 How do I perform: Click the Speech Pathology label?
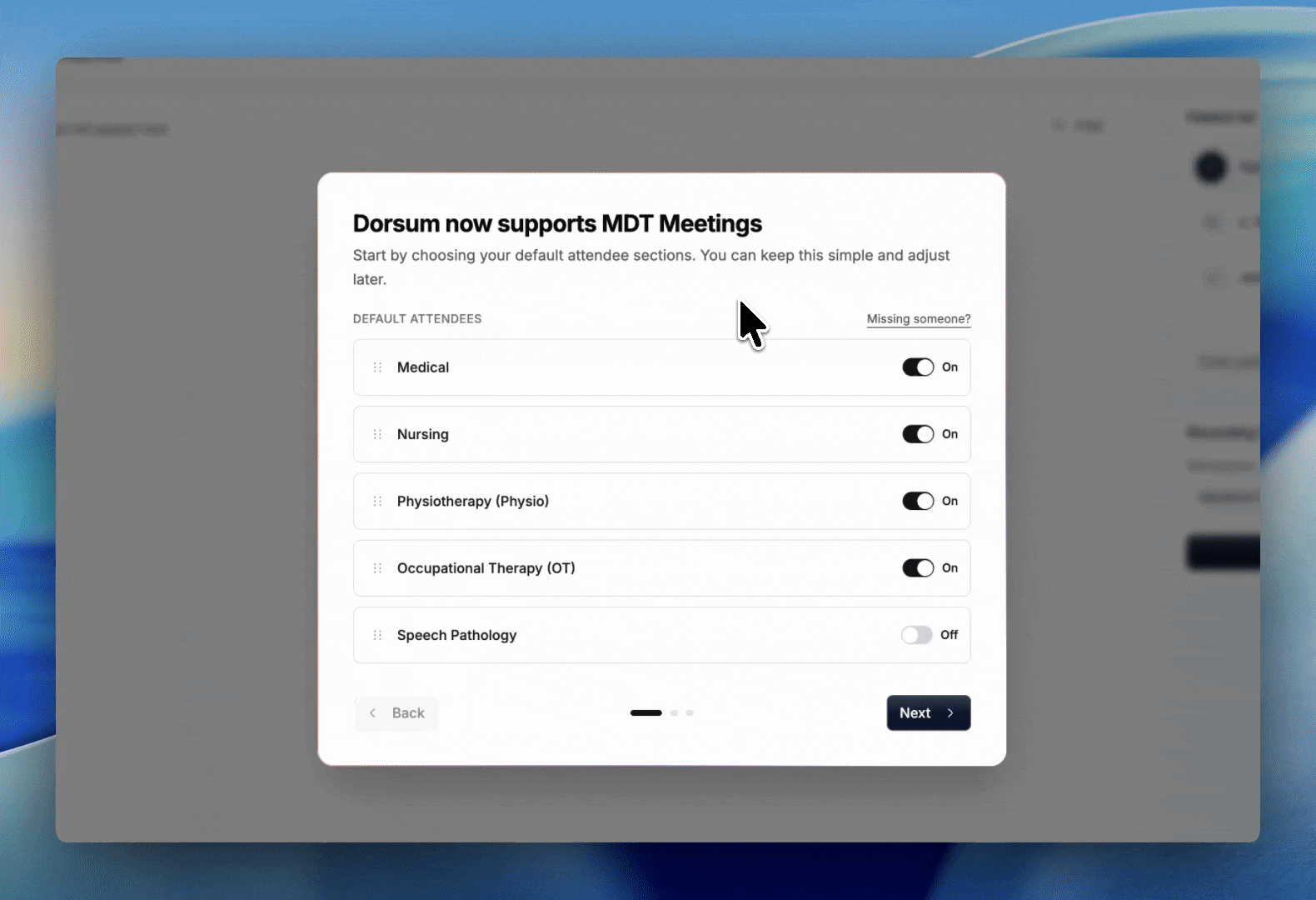coord(457,635)
